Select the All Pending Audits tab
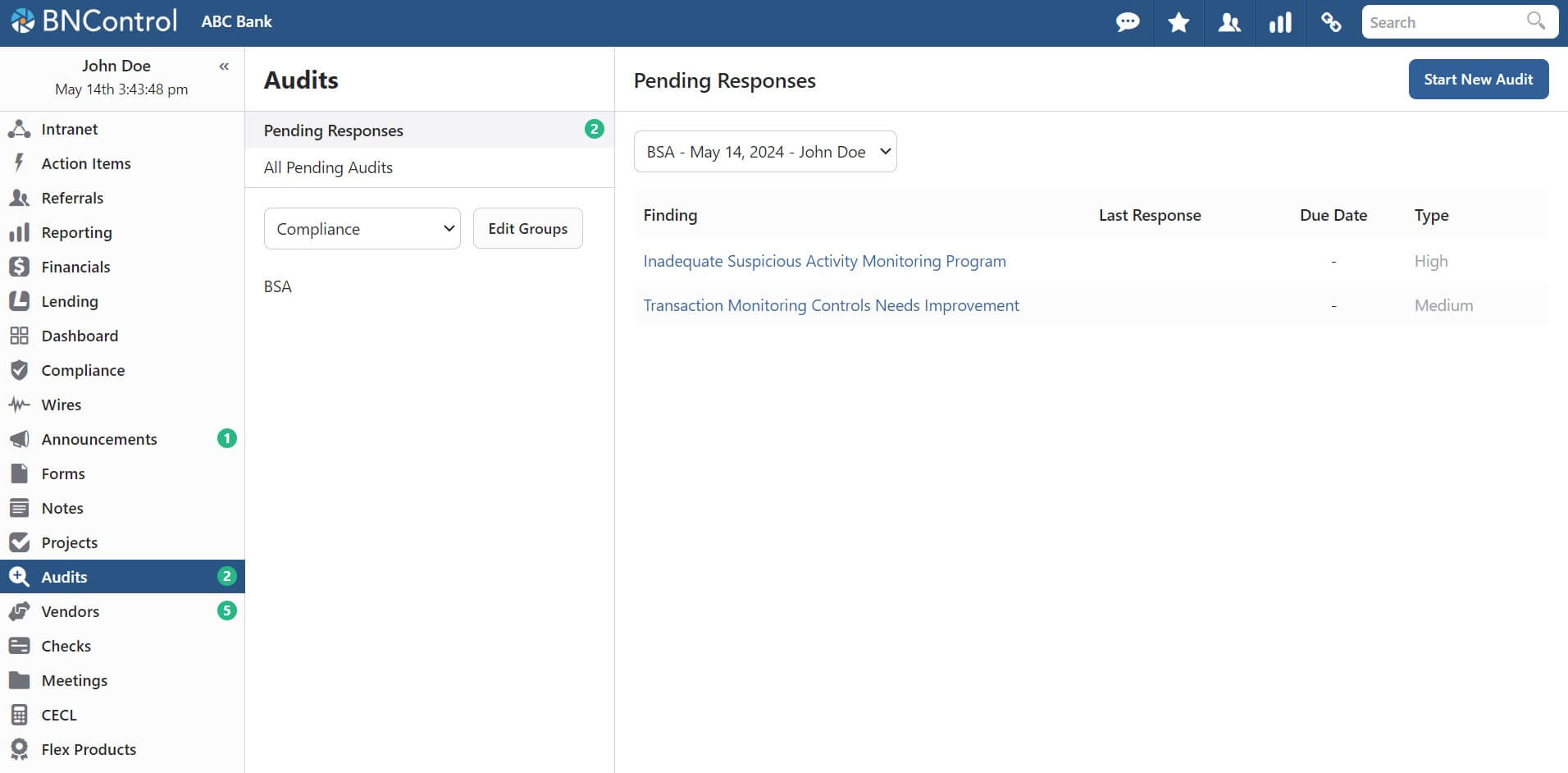 pos(328,167)
